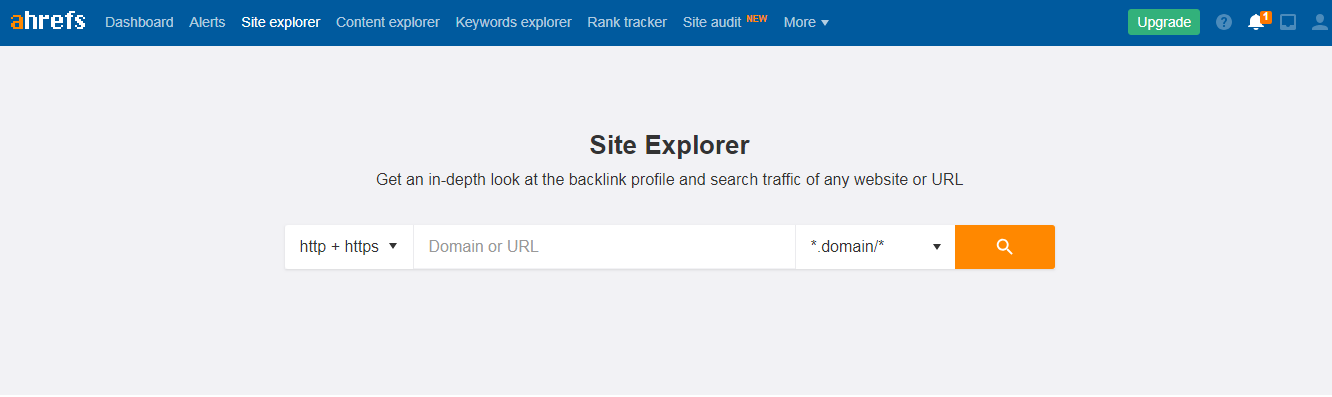Open the help question mark icon
1332x397 pixels.
click(x=1224, y=22)
